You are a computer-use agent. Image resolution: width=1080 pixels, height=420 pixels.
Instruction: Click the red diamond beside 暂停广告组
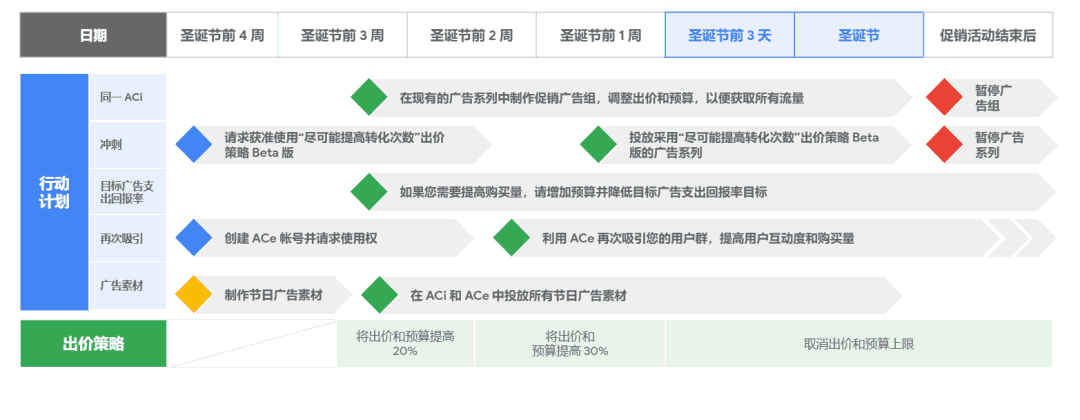click(x=944, y=97)
